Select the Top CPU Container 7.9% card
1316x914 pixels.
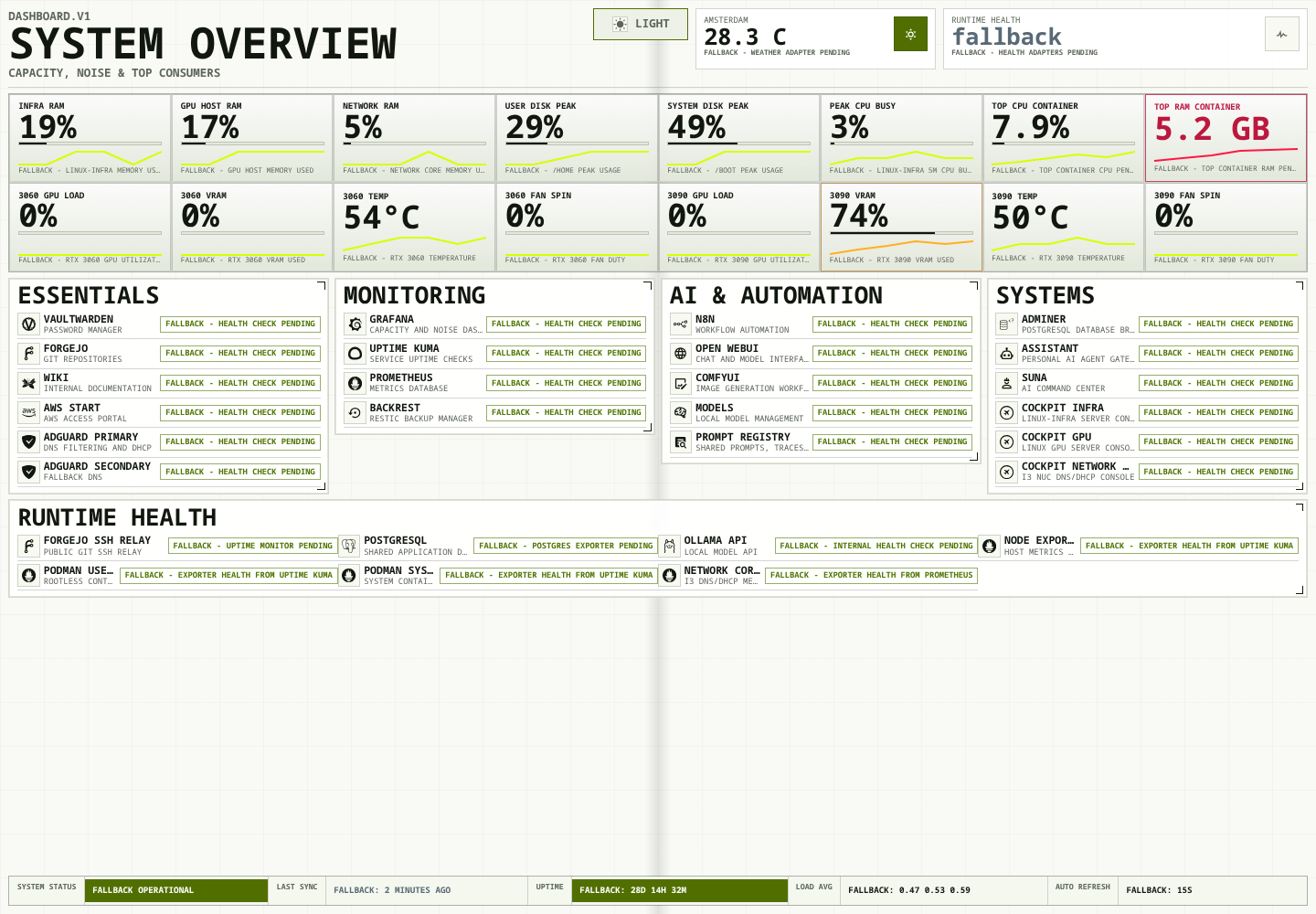tap(1063, 138)
